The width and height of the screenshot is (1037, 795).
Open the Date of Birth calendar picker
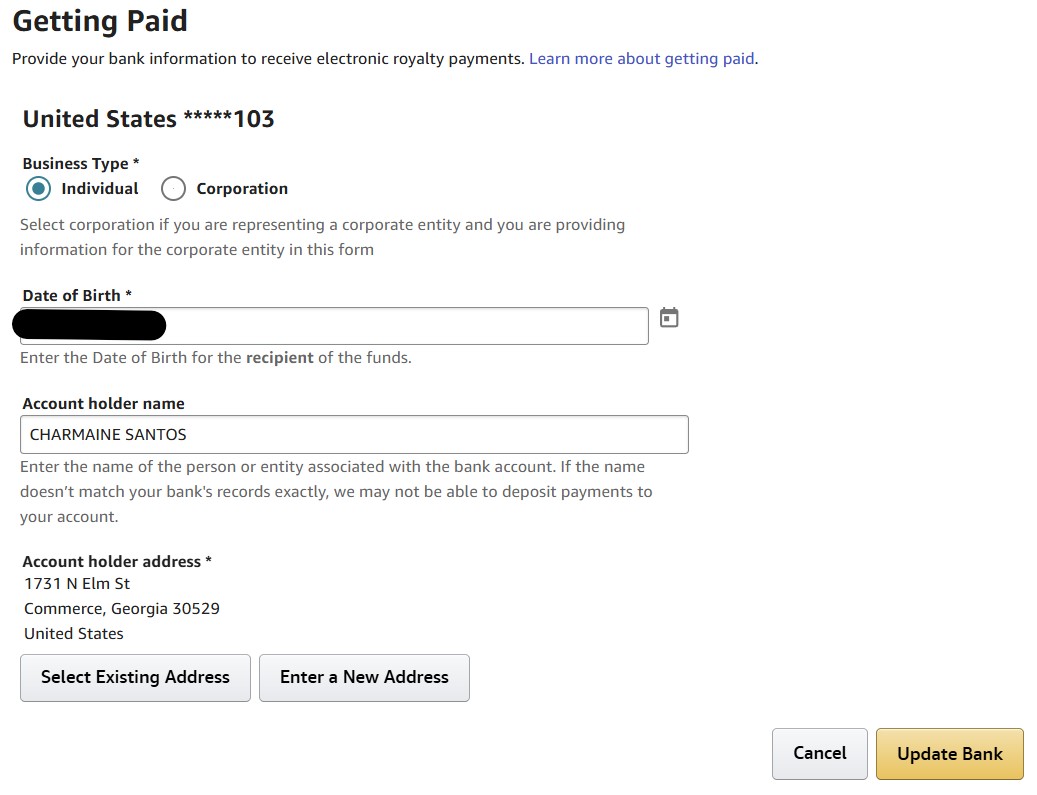tap(669, 317)
